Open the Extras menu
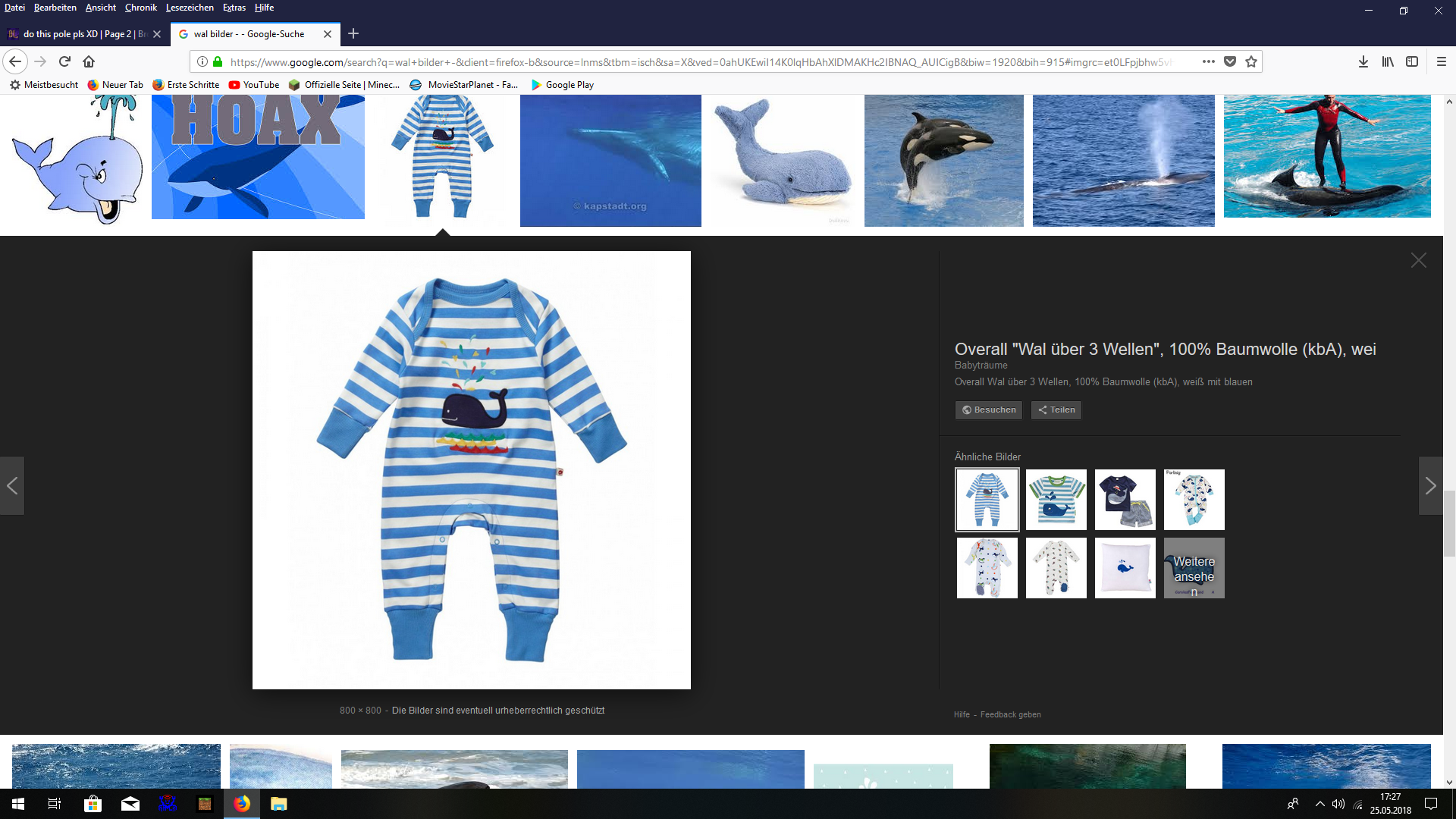The height and width of the screenshot is (819, 1456). pyautogui.click(x=234, y=8)
